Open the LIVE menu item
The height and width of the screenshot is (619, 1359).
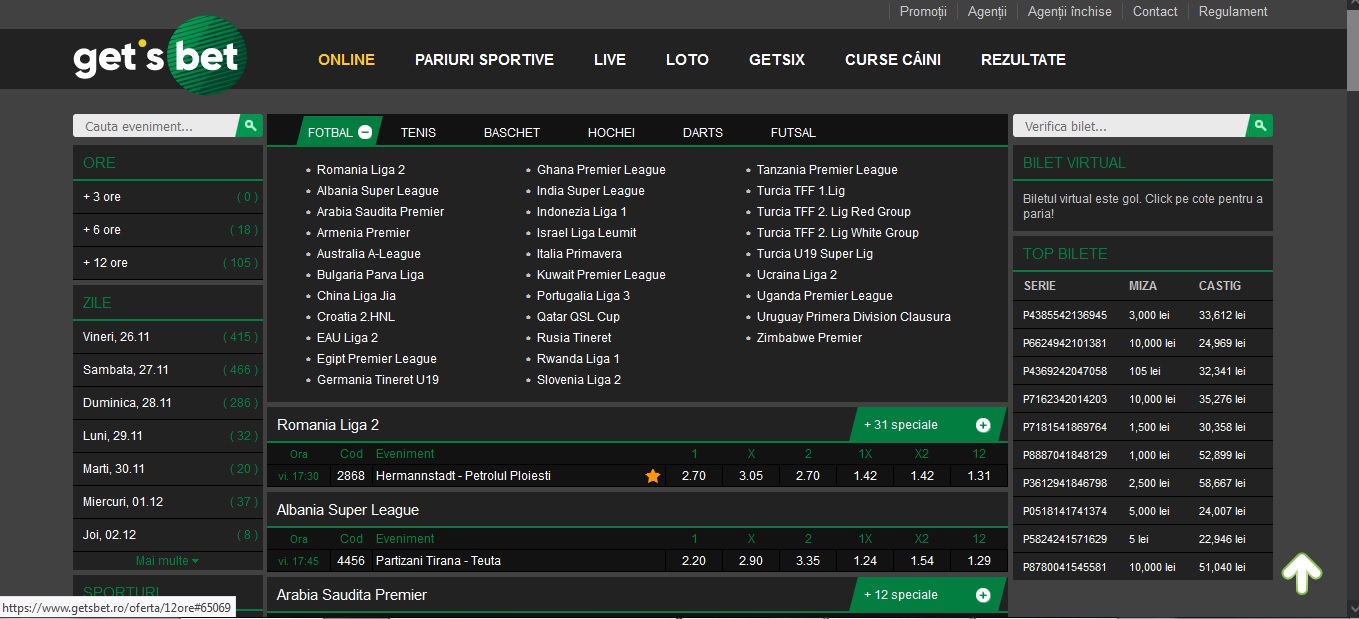coord(610,59)
